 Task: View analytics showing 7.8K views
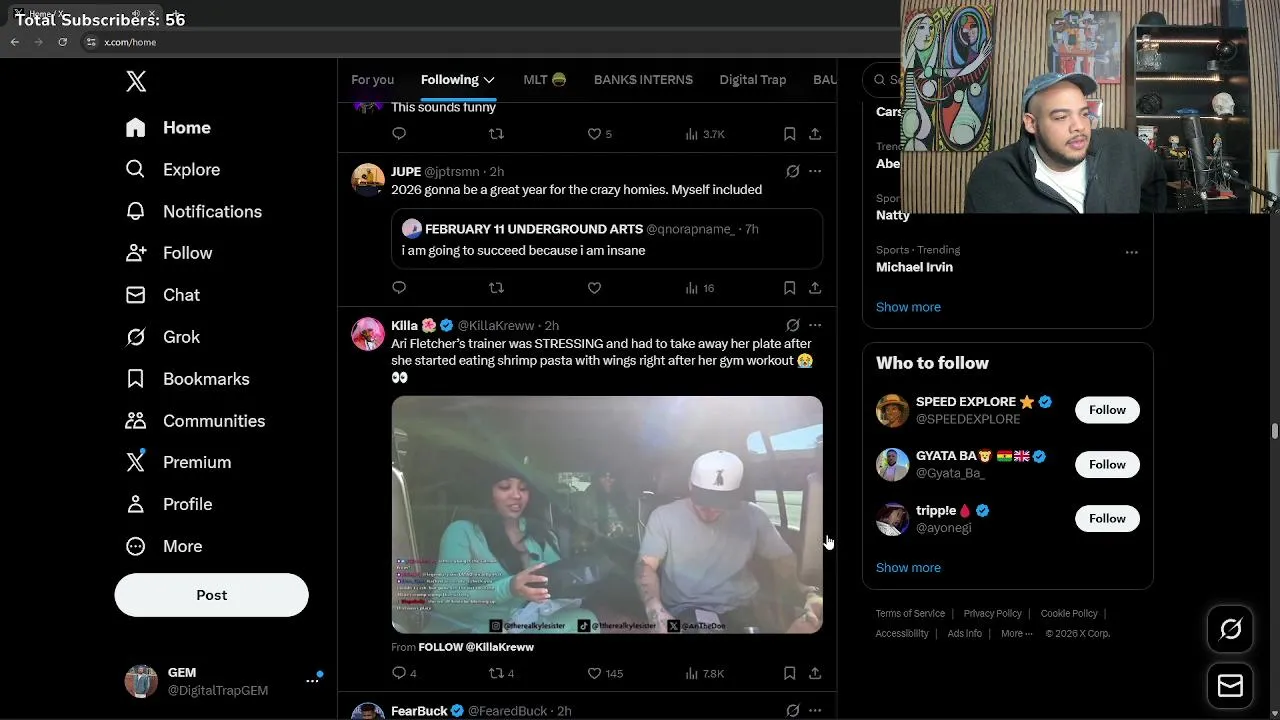(704, 674)
